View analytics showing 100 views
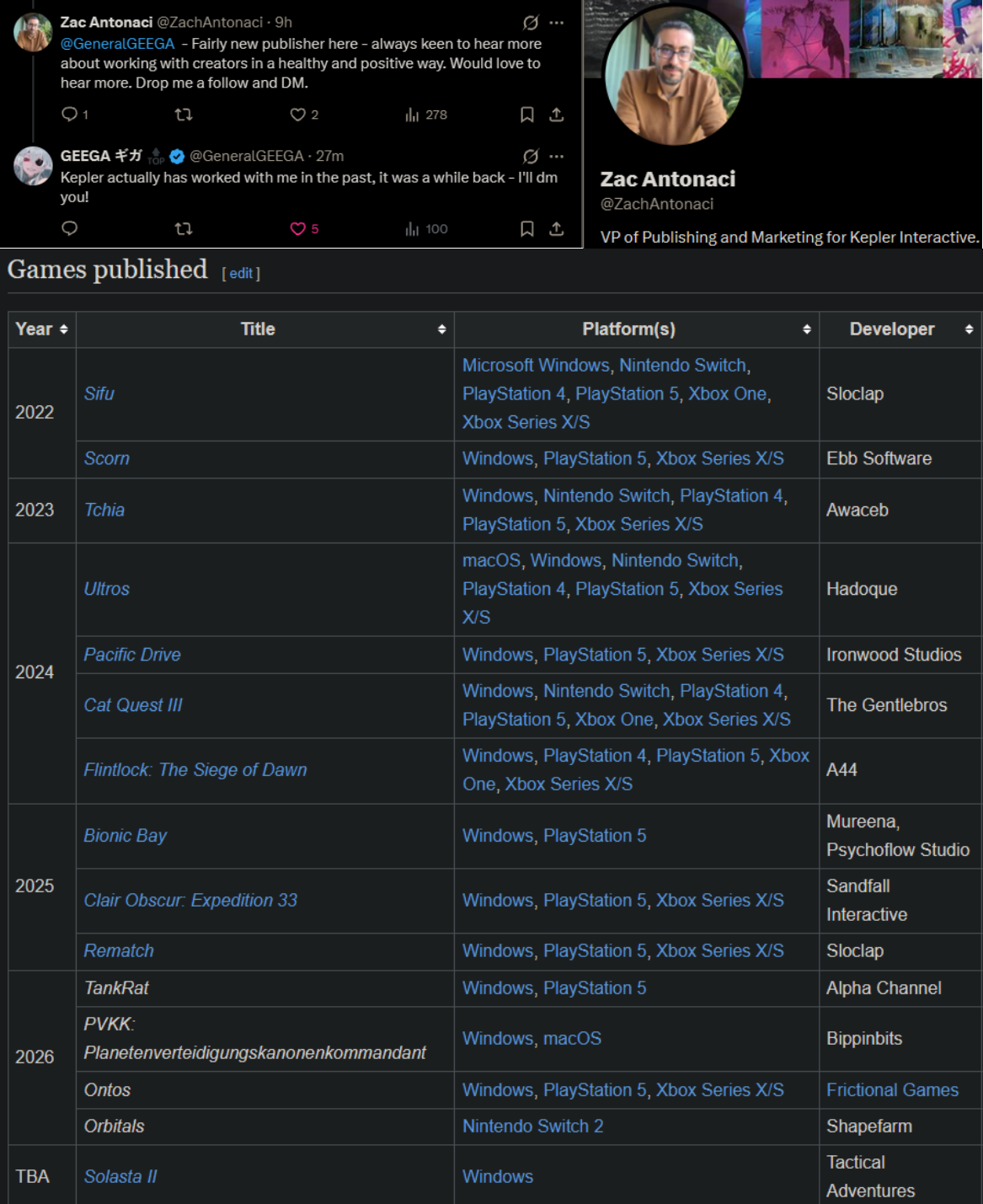This screenshot has width=983, height=1204. pyautogui.click(x=426, y=228)
